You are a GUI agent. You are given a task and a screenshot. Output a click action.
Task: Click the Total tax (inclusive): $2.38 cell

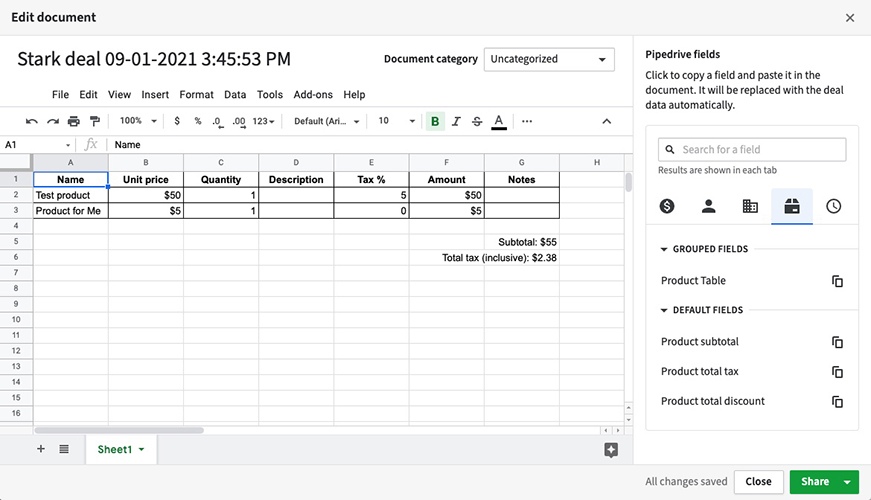pos(499,258)
